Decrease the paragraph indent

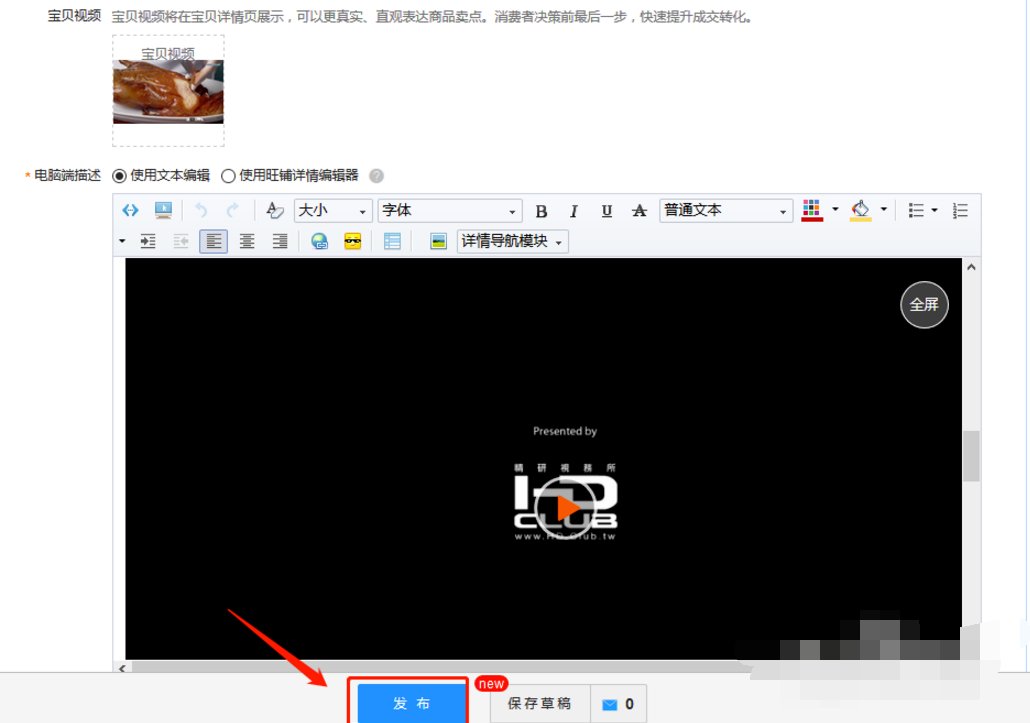point(181,241)
